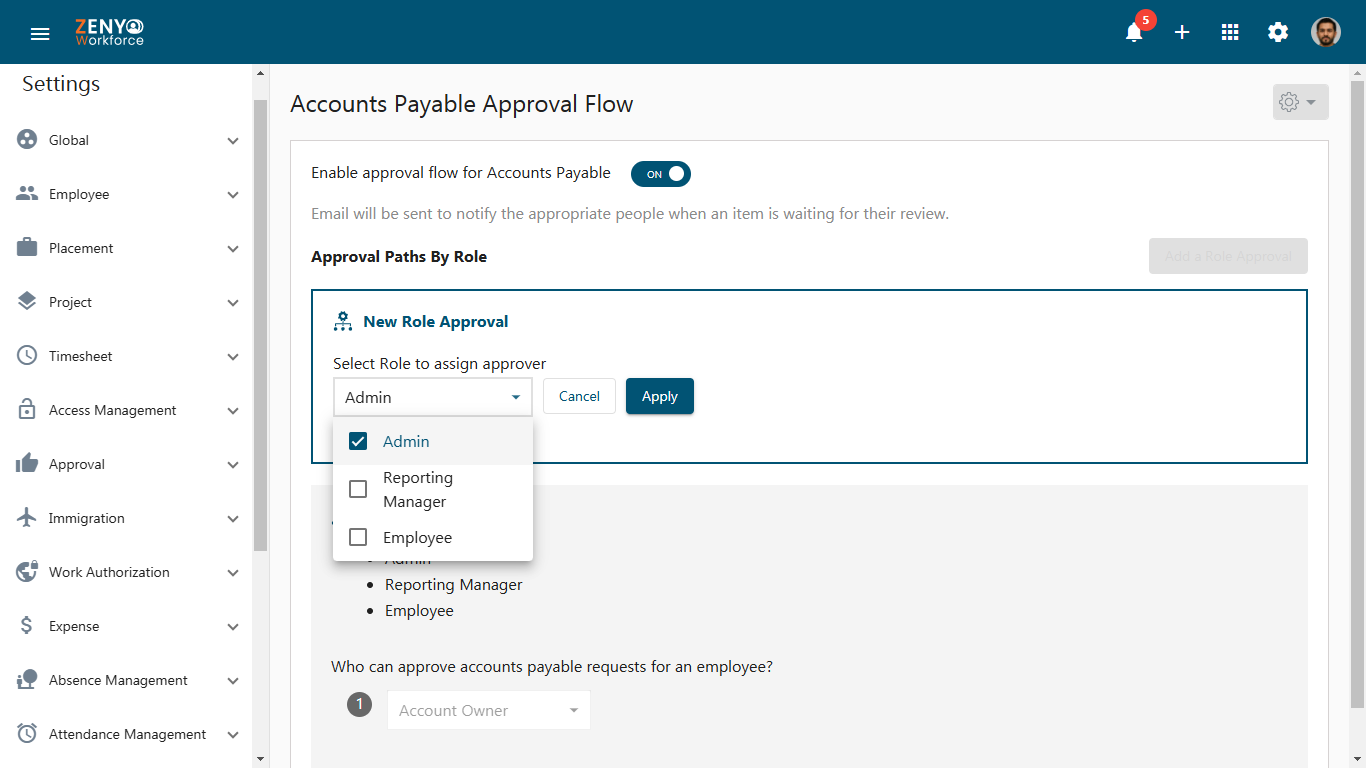
Task: Open settings gear in top bar
Action: pyautogui.click(x=1278, y=32)
